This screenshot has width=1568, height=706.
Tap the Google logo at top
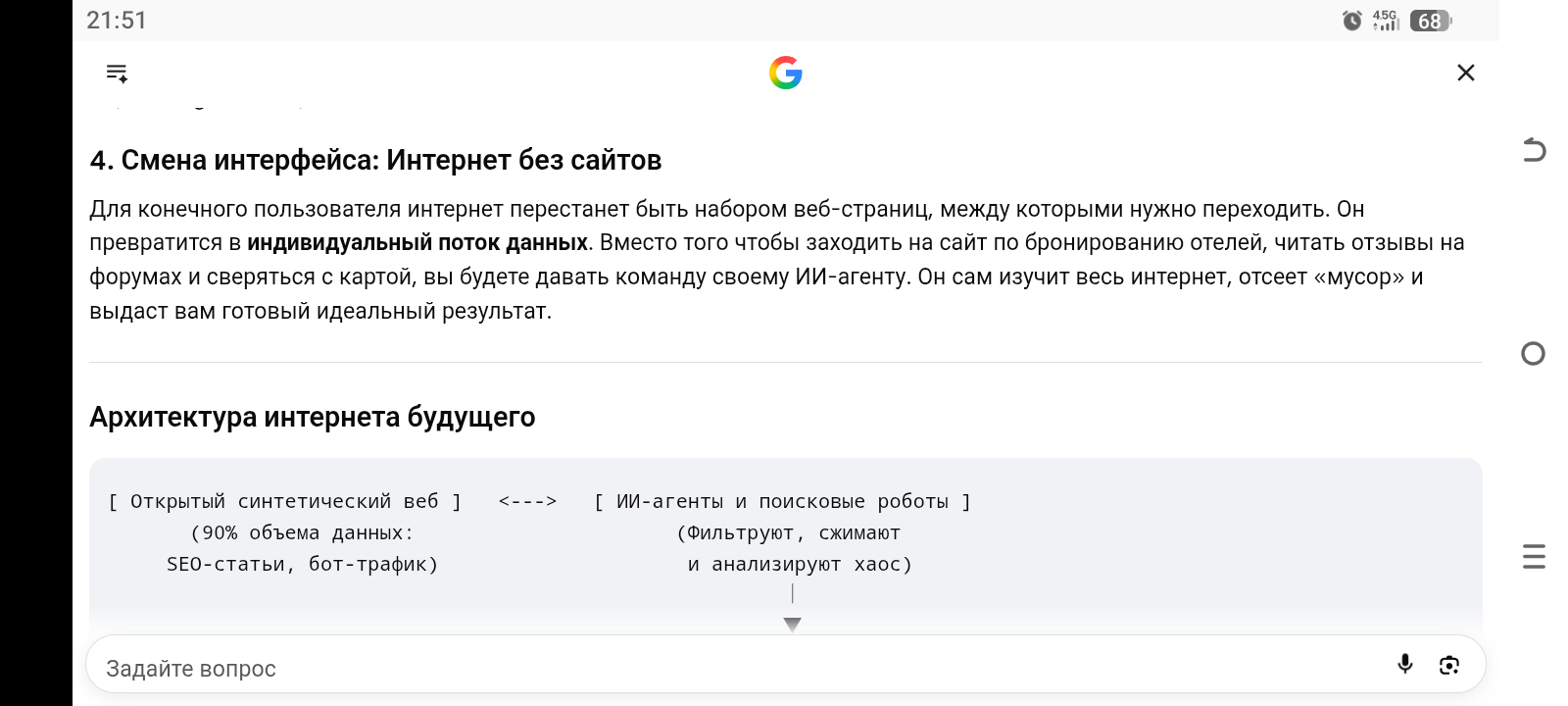tap(786, 73)
